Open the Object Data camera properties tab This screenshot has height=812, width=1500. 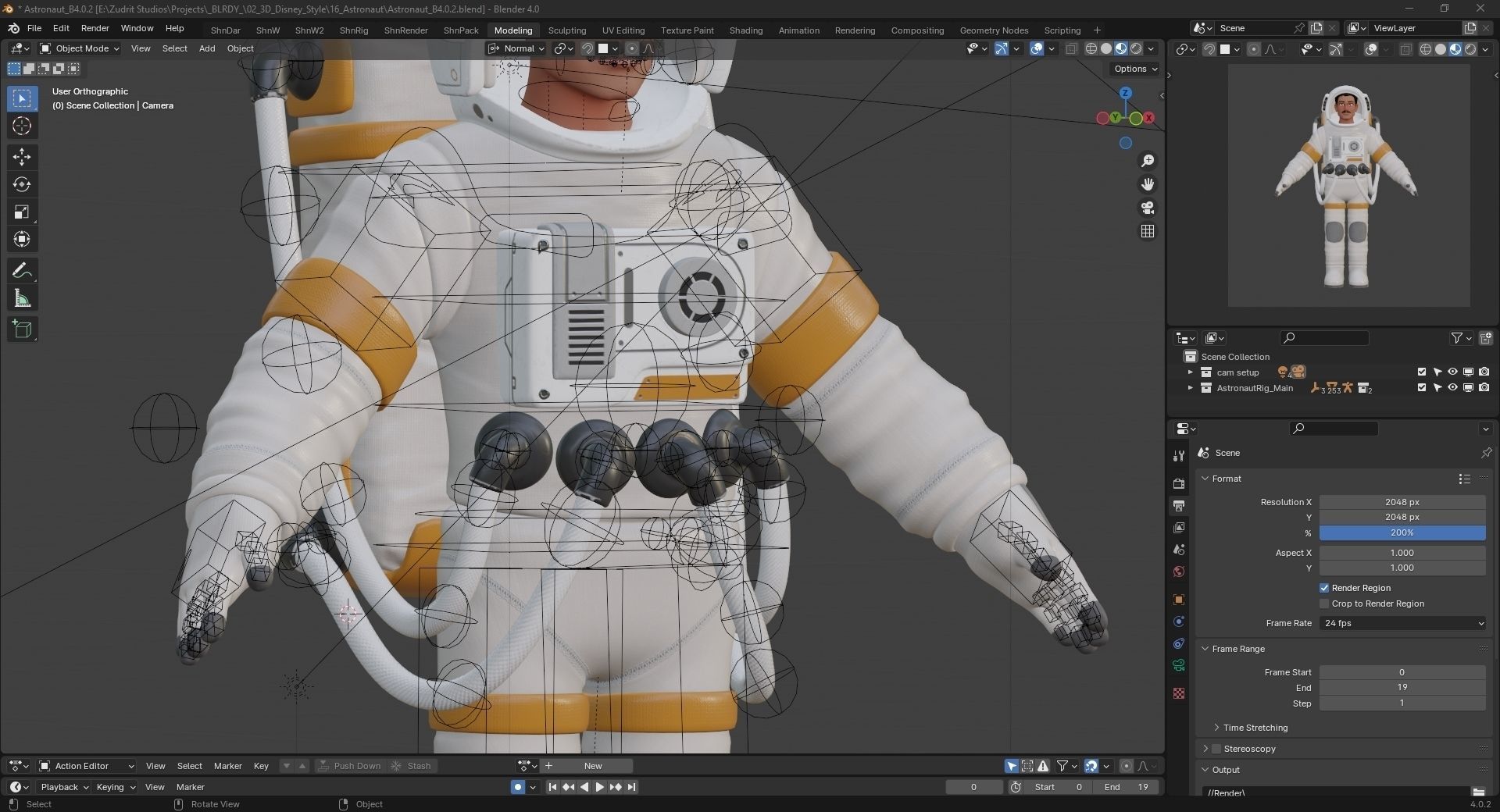(1179, 665)
